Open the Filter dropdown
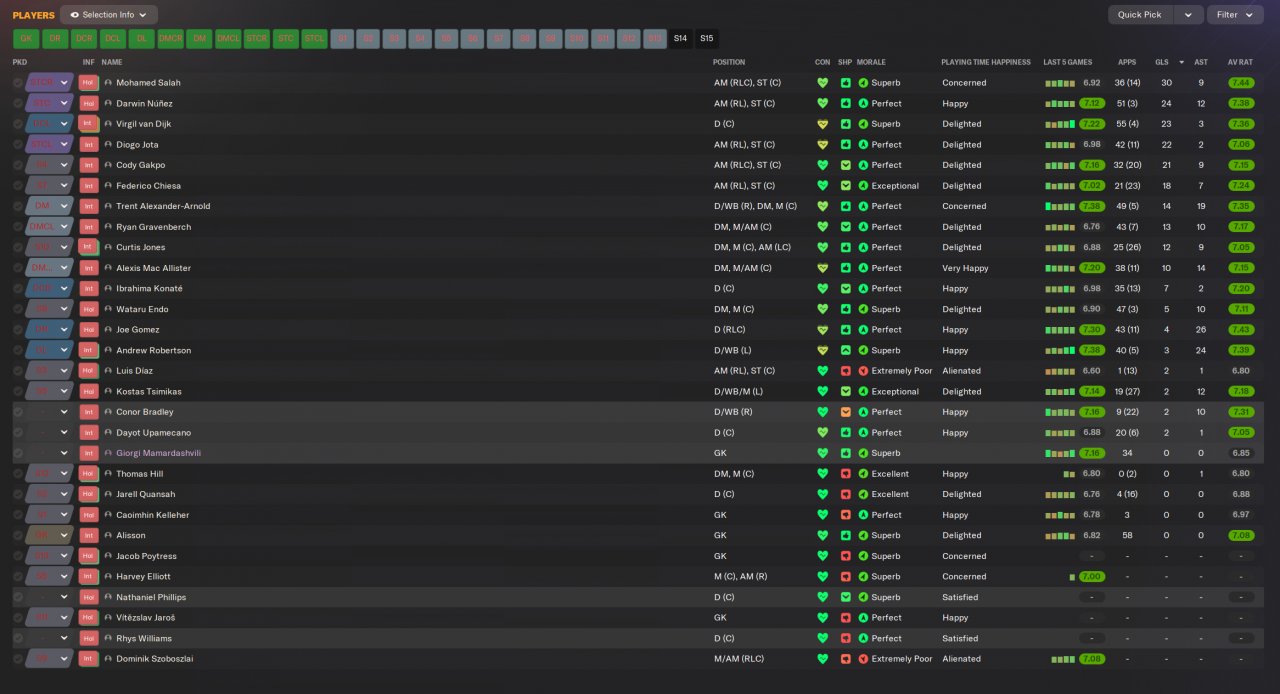The width and height of the screenshot is (1280, 694). tap(1235, 15)
